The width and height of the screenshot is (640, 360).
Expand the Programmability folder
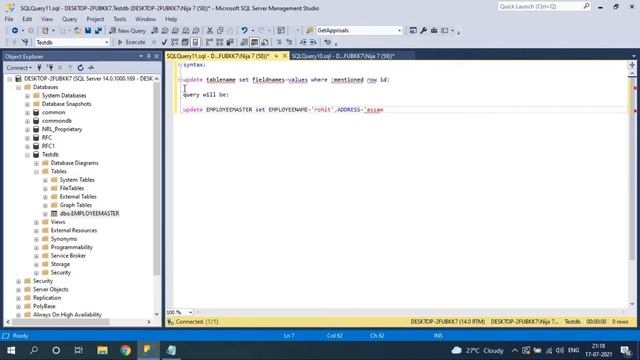(36, 248)
